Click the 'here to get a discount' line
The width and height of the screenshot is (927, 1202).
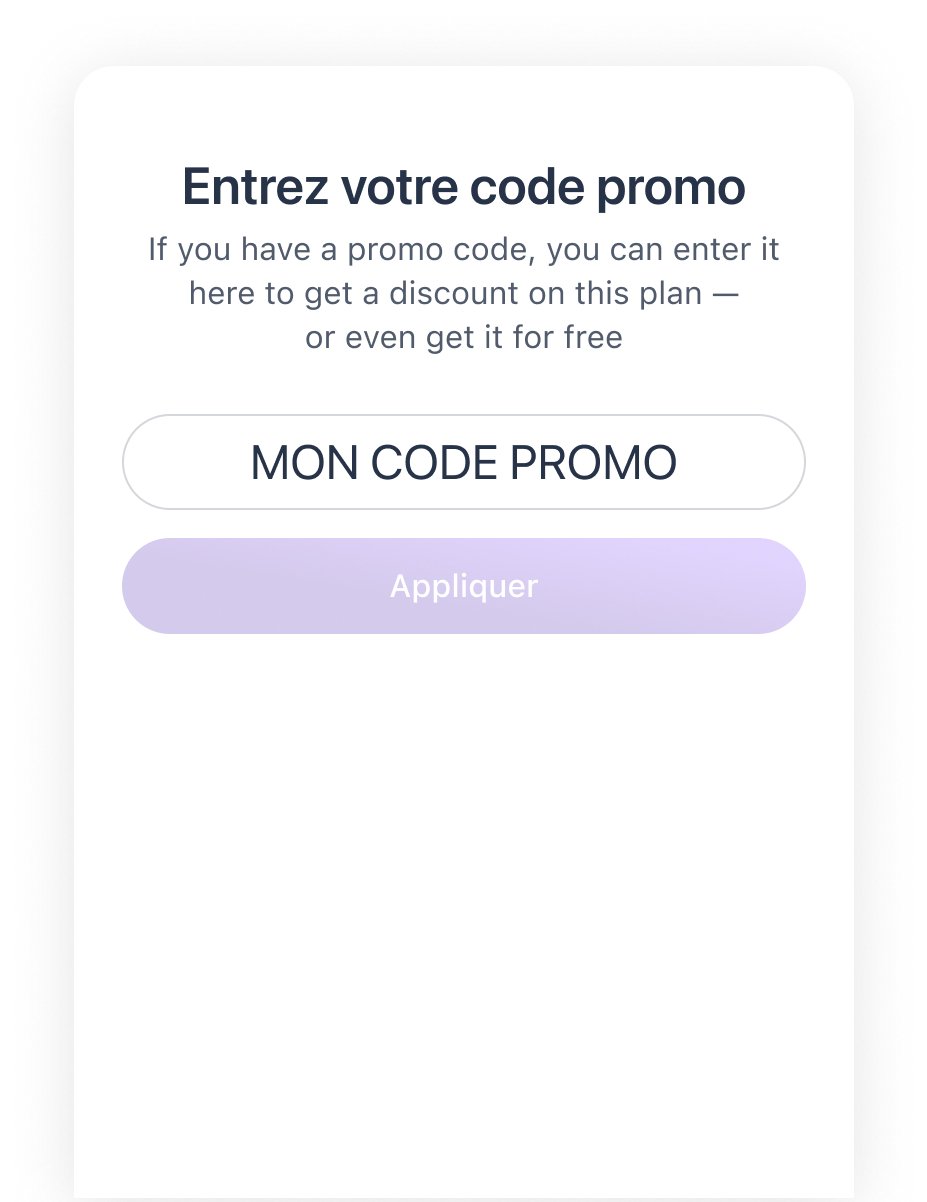click(x=463, y=294)
